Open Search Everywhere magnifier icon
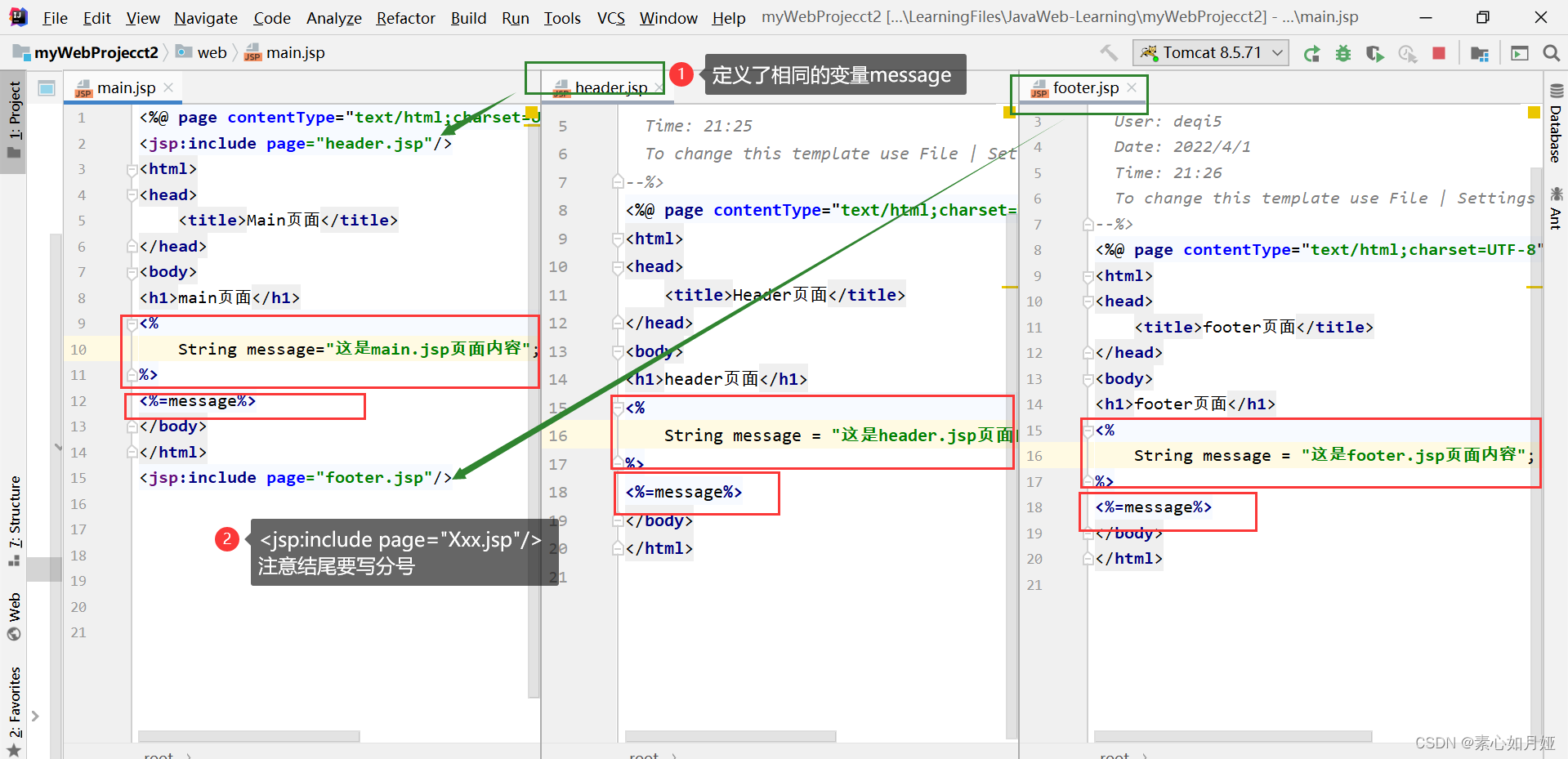Viewport: 1568px width, 759px height. coord(1551,53)
